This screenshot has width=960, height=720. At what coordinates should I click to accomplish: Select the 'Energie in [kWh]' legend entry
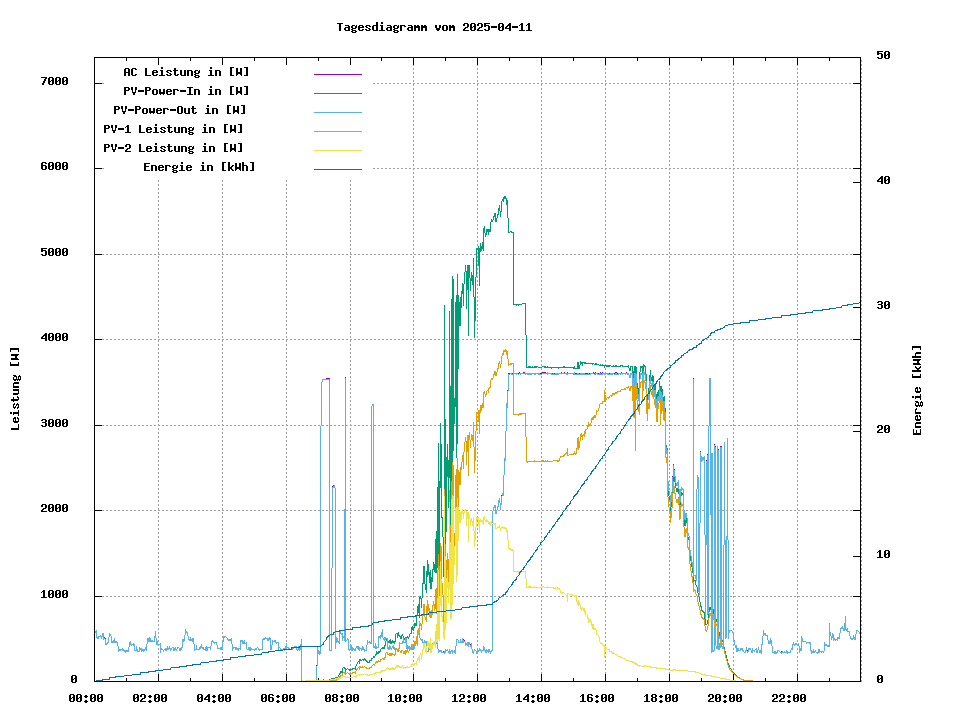(x=199, y=167)
